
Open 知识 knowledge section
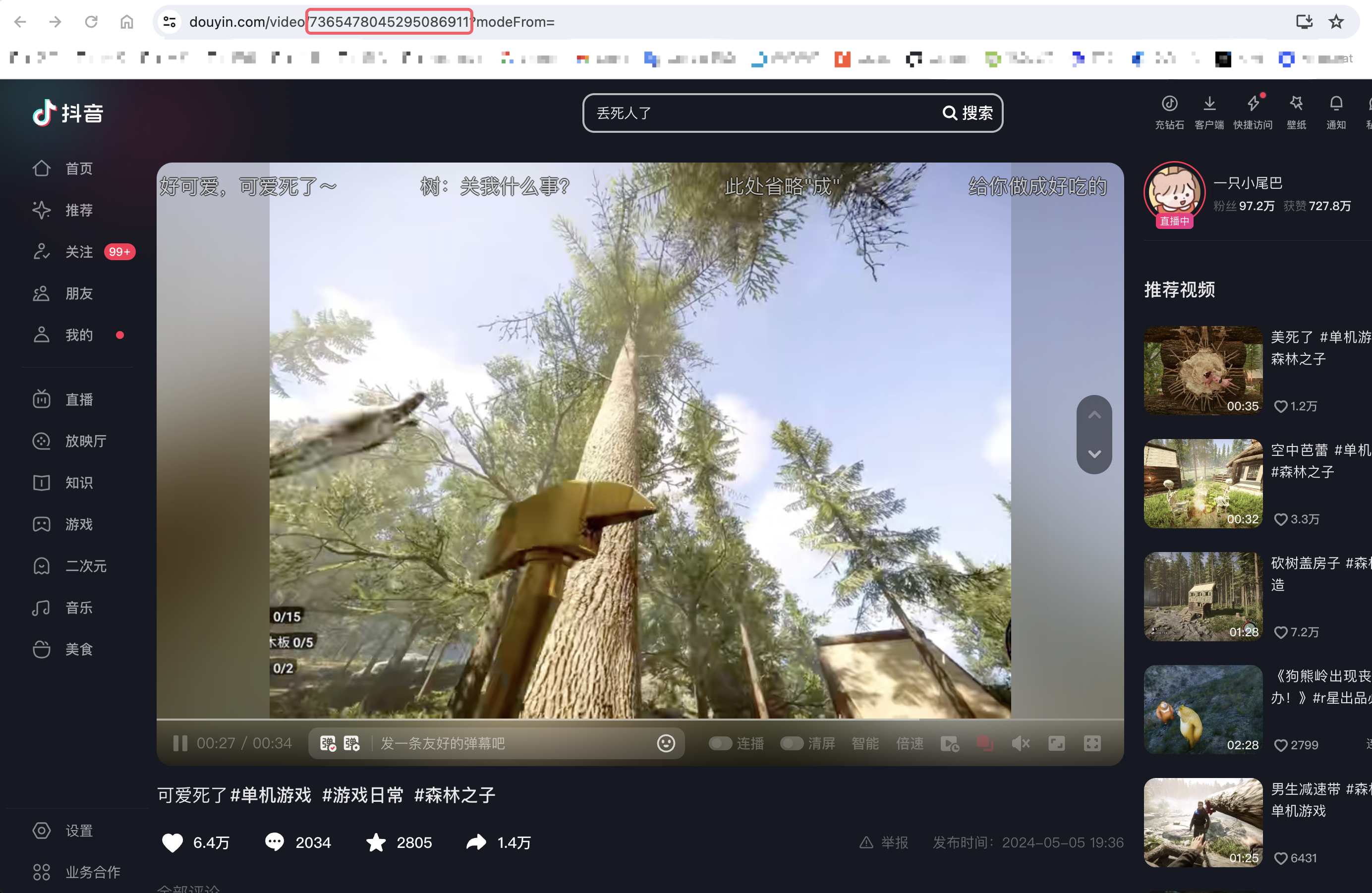coord(63,483)
